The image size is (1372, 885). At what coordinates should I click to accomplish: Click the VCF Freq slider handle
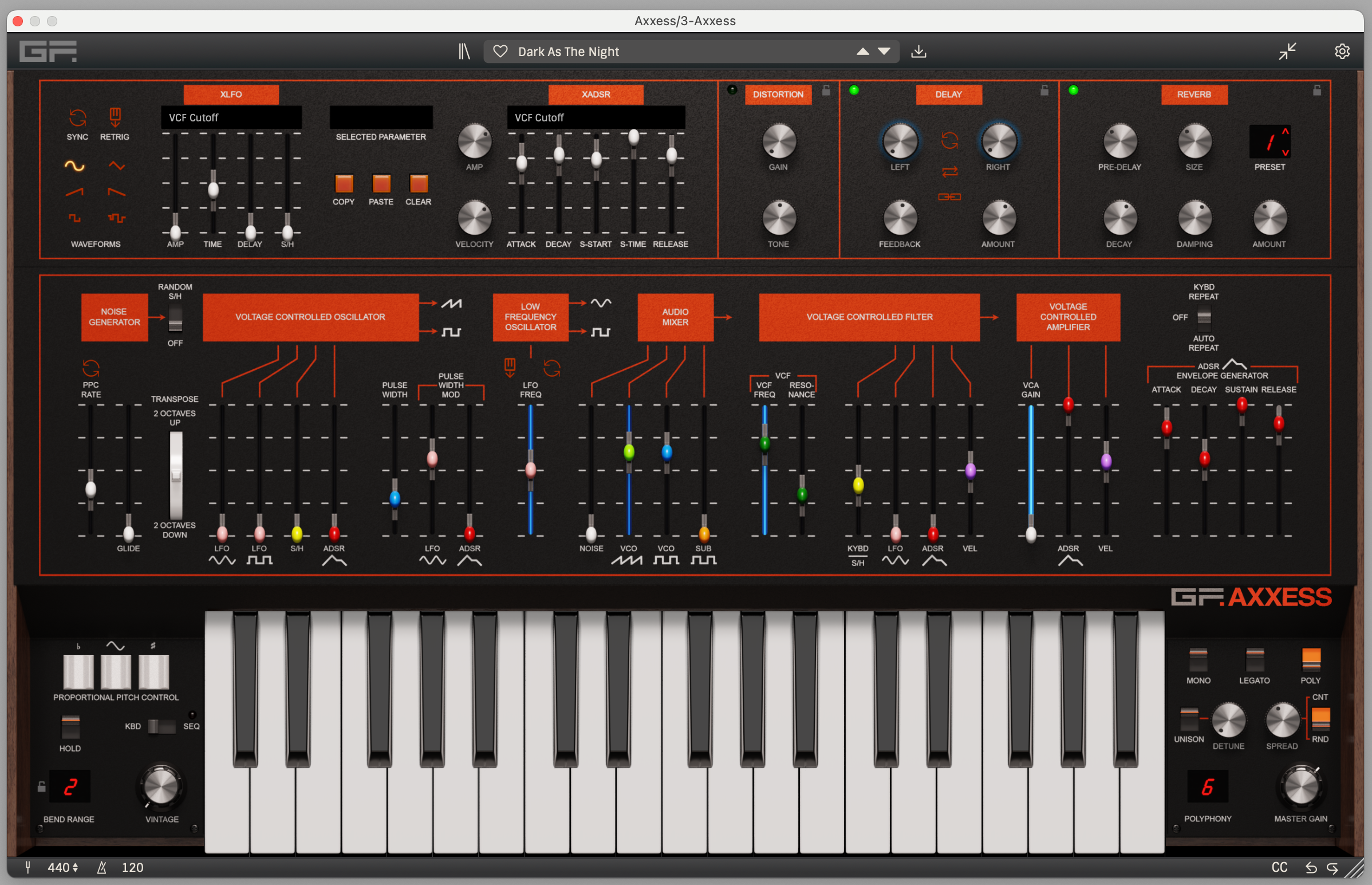click(764, 443)
